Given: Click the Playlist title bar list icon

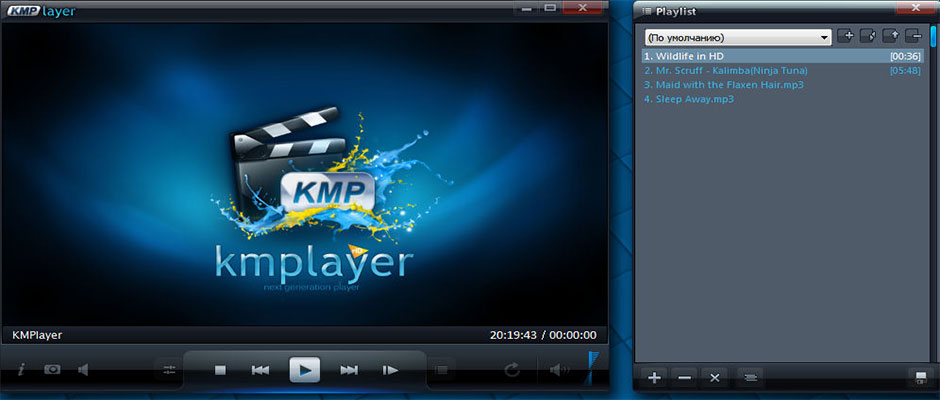Looking at the screenshot, I should click(646, 11).
